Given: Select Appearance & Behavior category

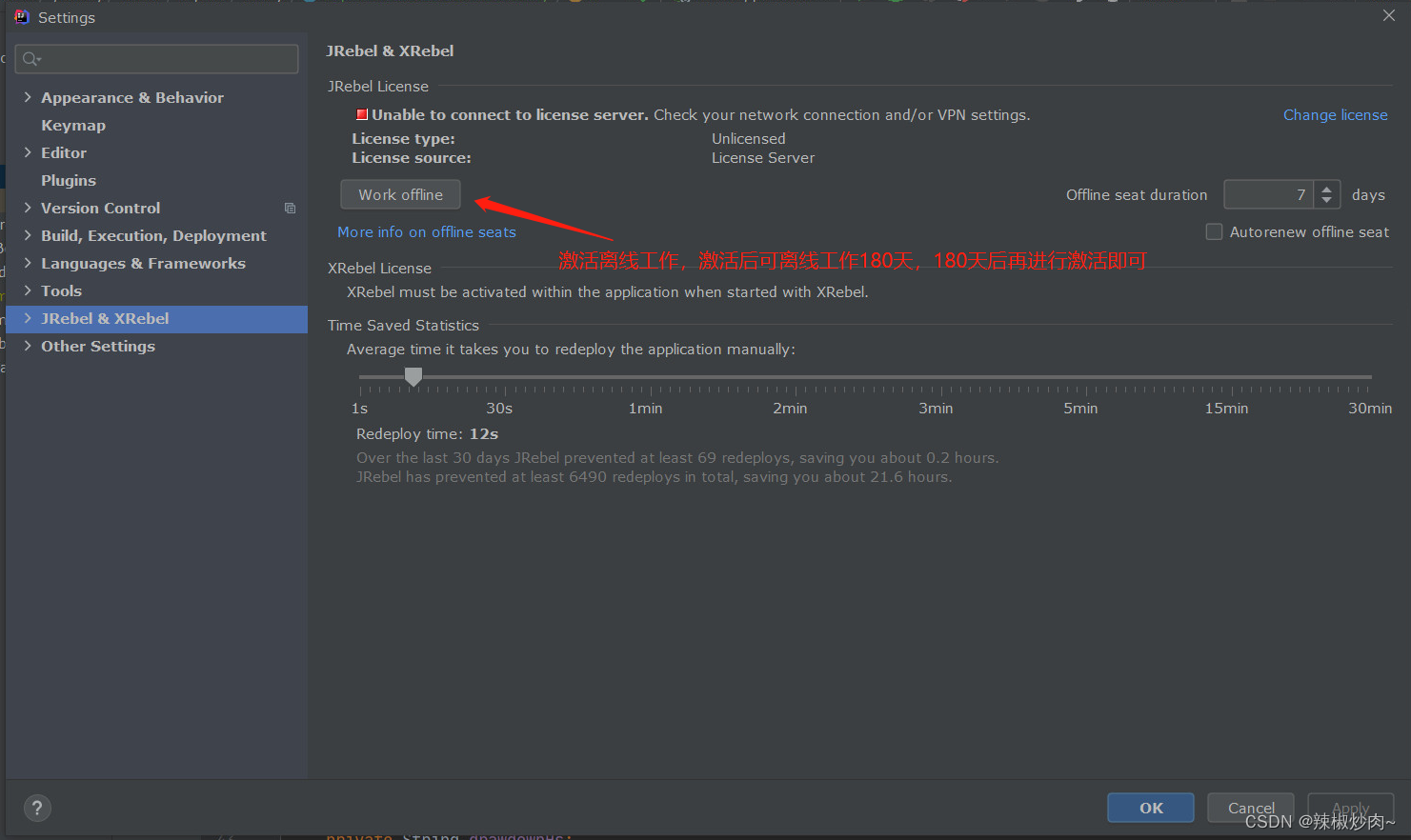Looking at the screenshot, I should [x=132, y=97].
